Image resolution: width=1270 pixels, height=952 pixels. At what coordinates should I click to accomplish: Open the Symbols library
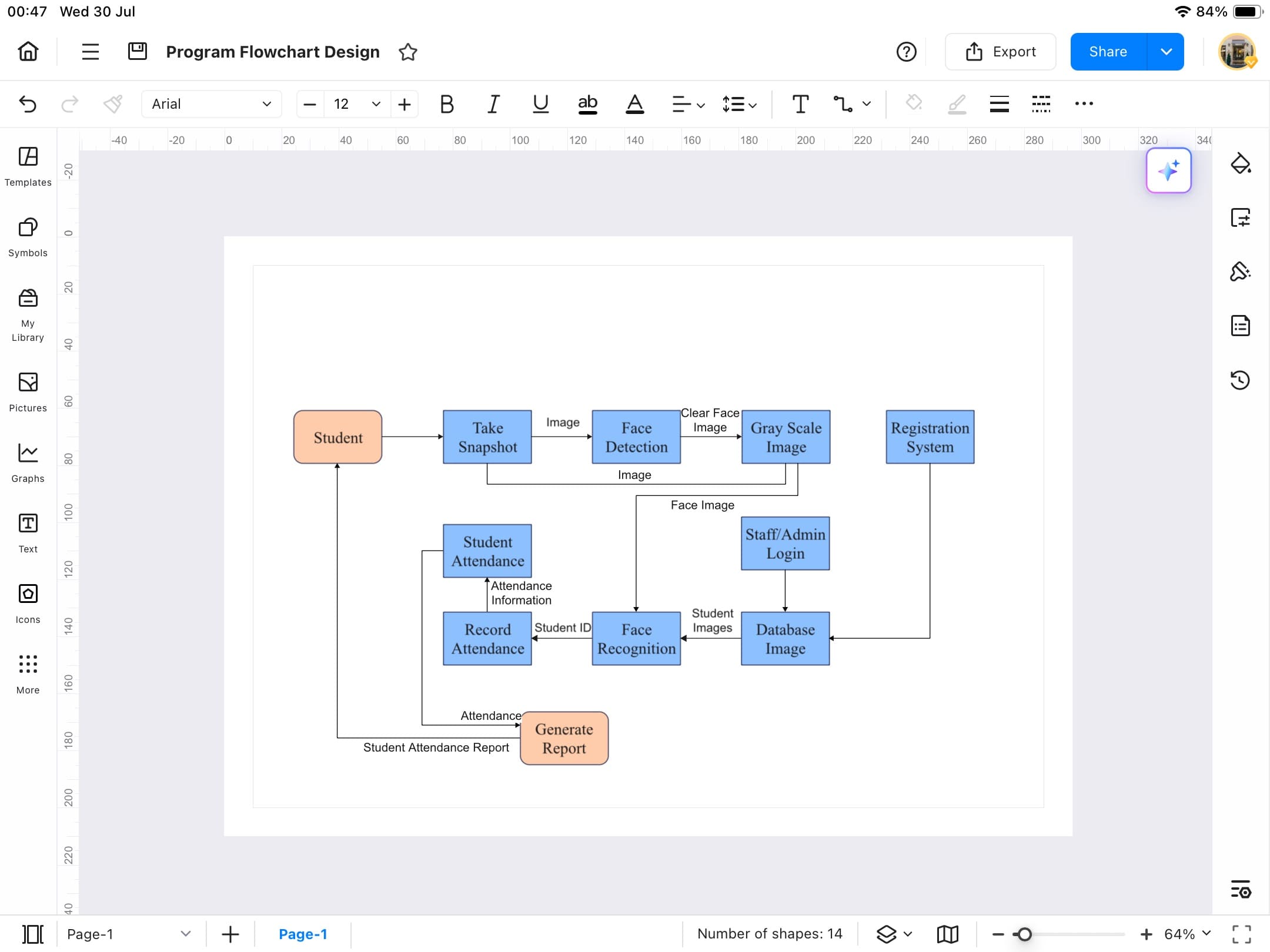(28, 234)
